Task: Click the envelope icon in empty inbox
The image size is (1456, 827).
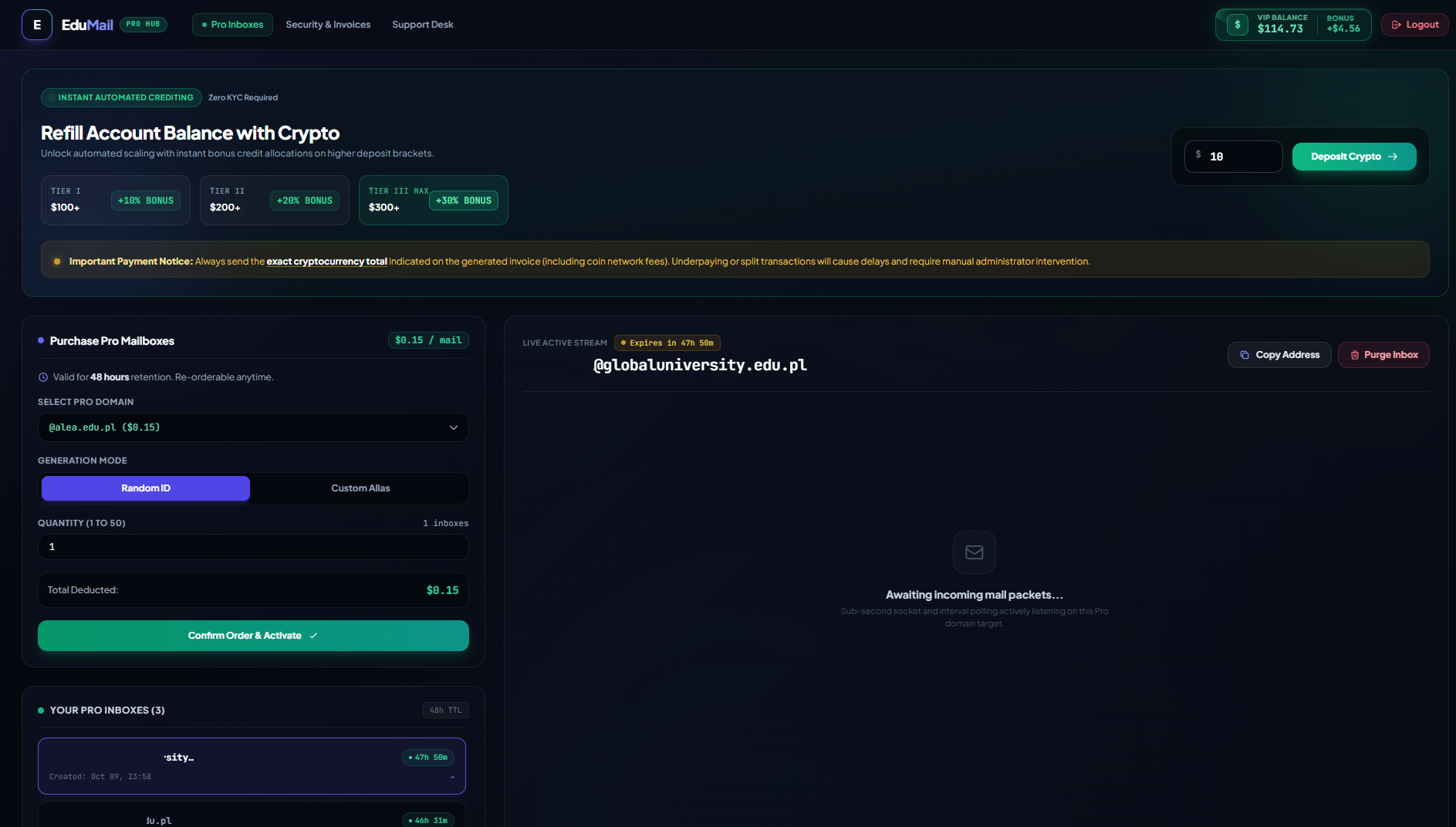Action: [975, 552]
